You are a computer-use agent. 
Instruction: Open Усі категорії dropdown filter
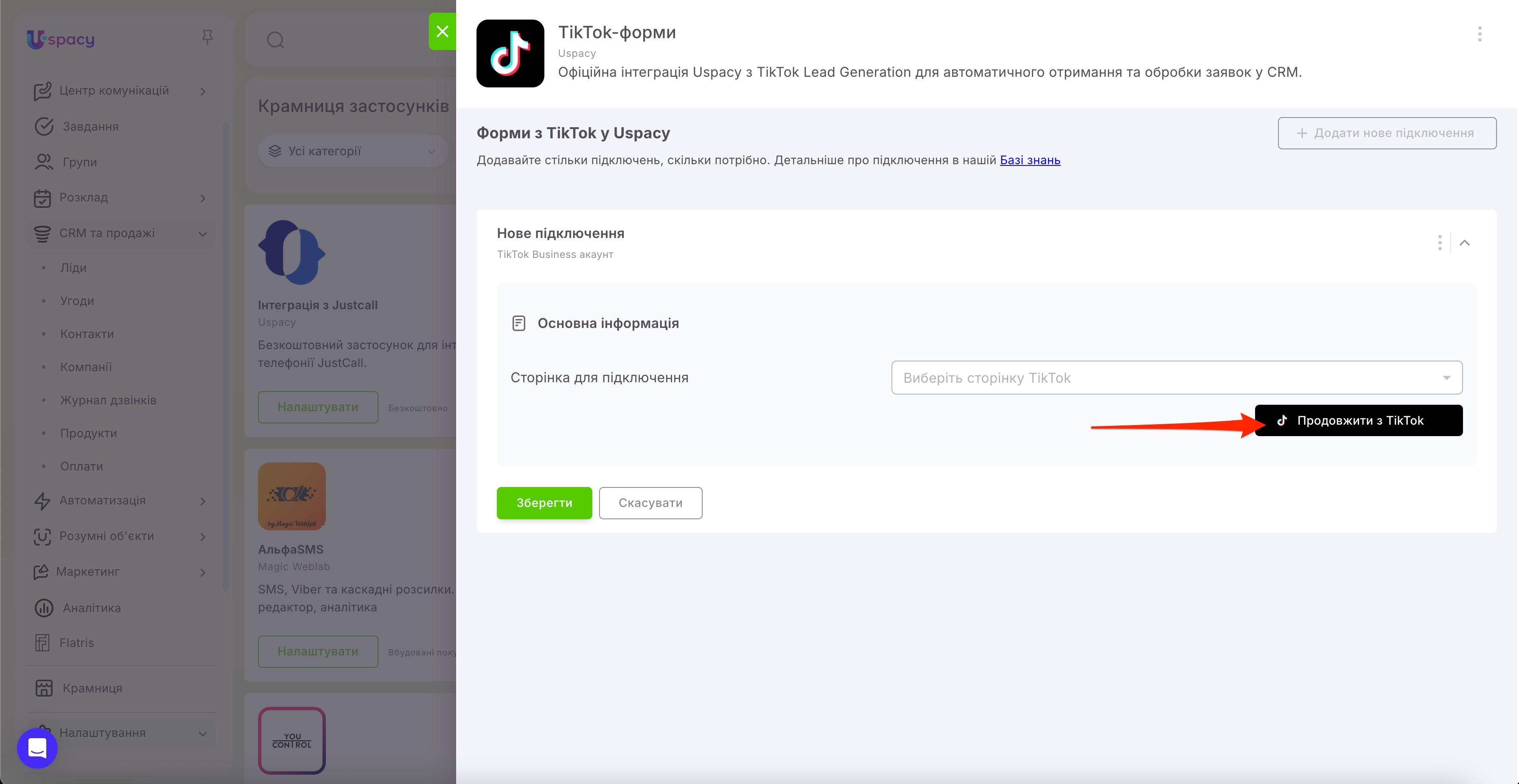click(x=353, y=151)
